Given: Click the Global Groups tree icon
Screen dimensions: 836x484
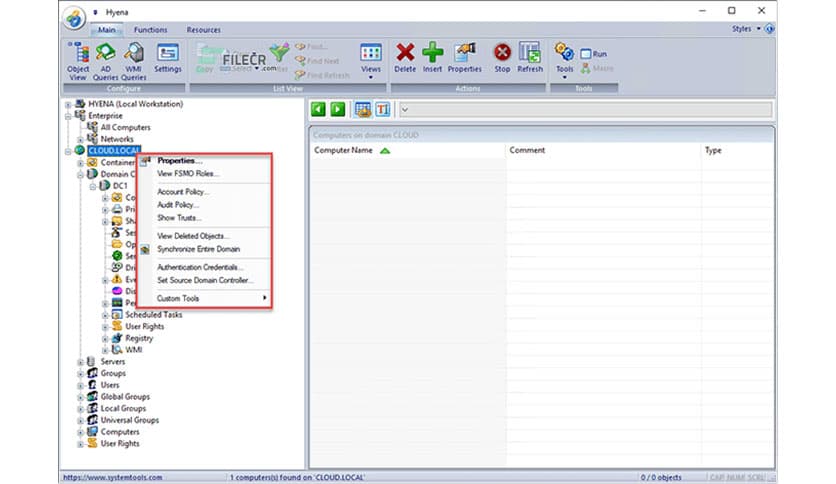Looking at the screenshot, I should [92, 397].
